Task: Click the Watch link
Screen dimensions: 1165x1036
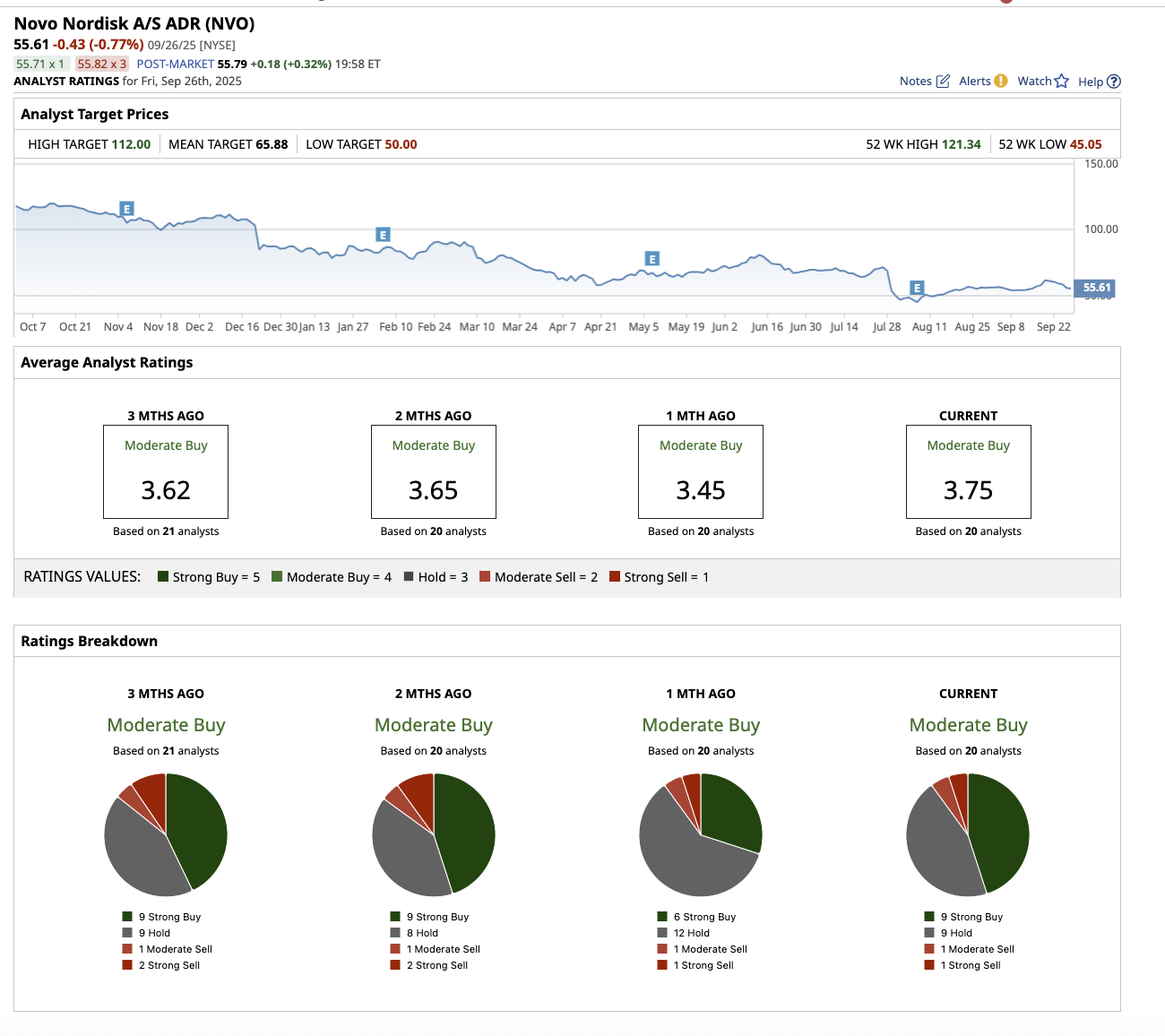Action: point(1034,82)
